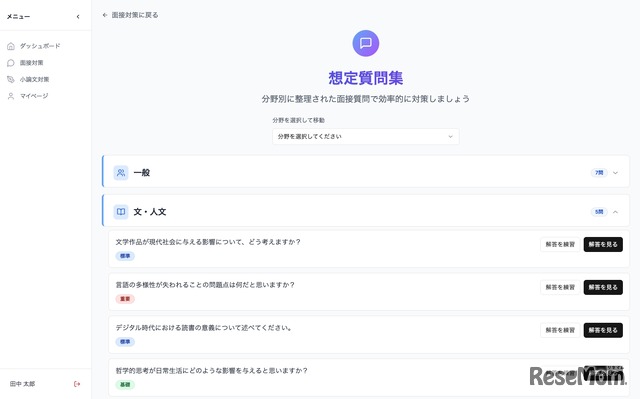Click 解答を練習 for 文学作品 question
This screenshot has height=399, width=640.
(560, 244)
